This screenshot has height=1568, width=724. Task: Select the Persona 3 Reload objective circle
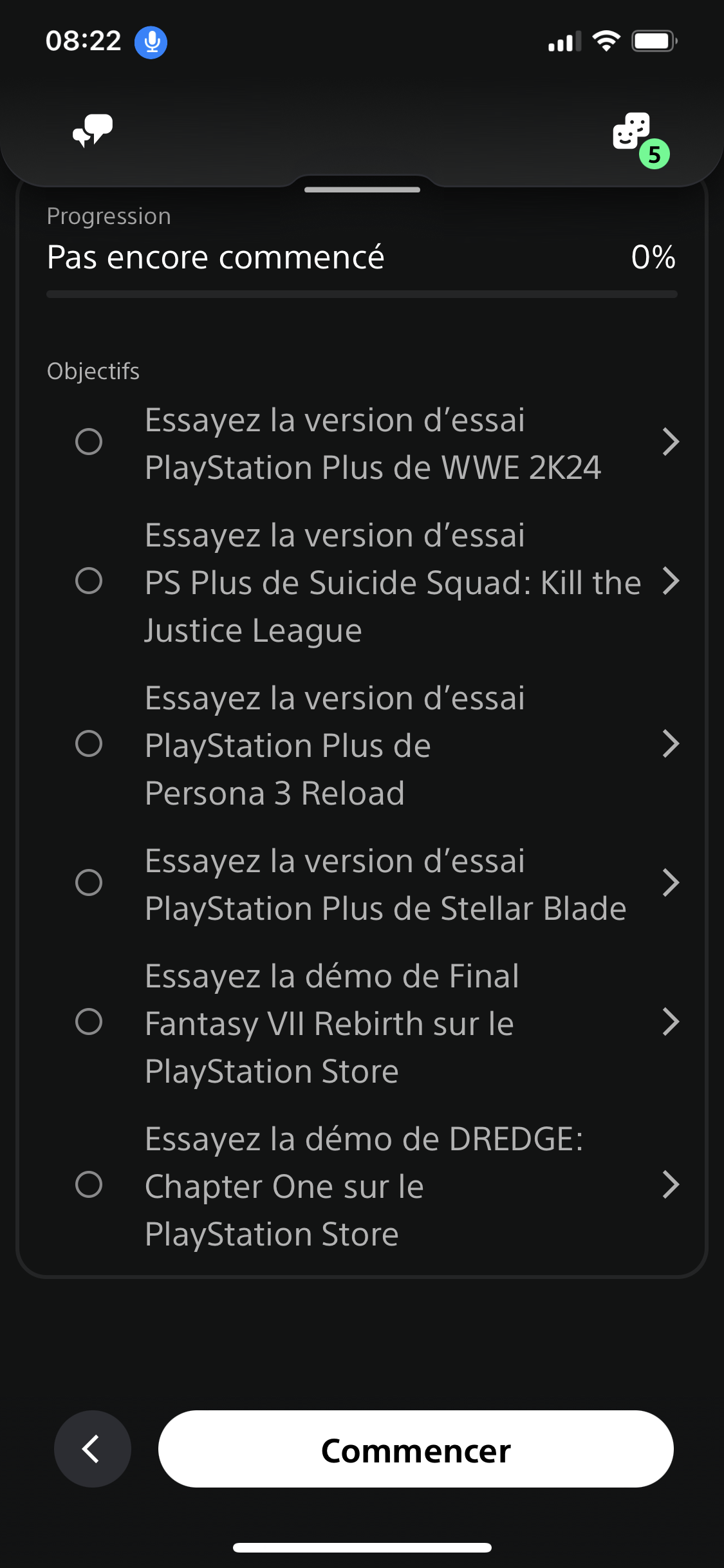pos(89,744)
